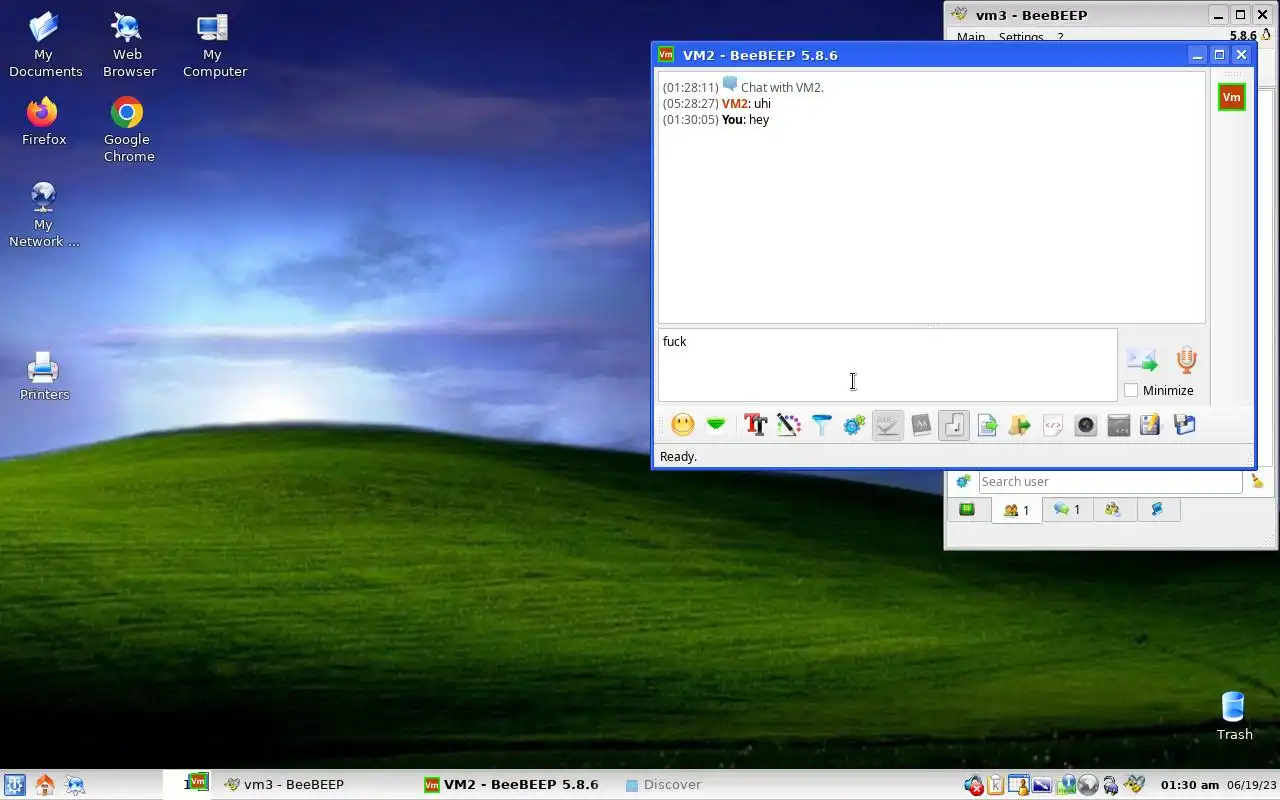Click the code snippet page icon

pyautogui.click(x=1053, y=425)
